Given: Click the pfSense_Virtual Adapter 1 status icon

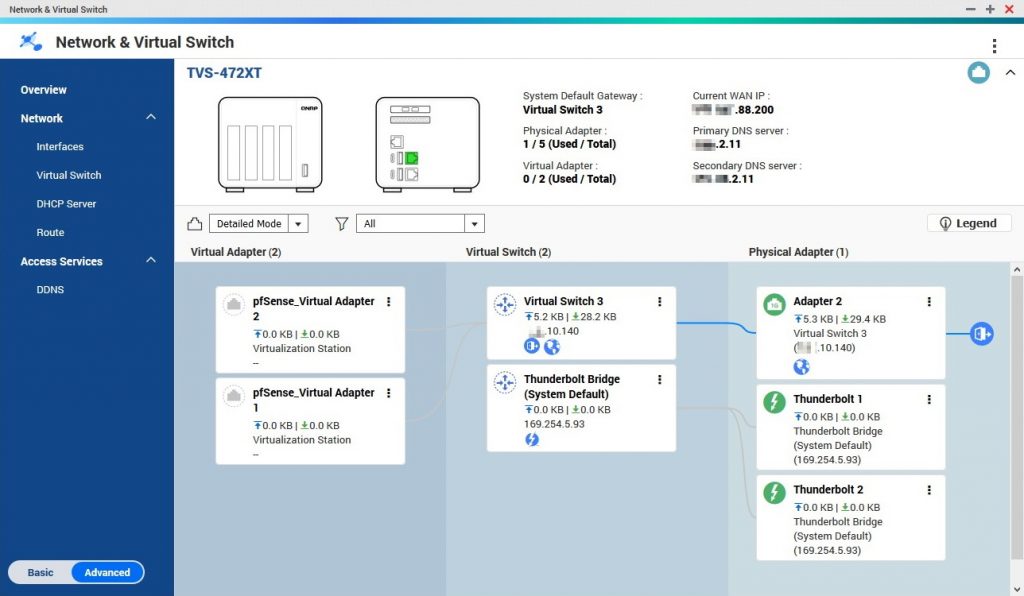Looking at the screenshot, I should pyautogui.click(x=234, y=396).
